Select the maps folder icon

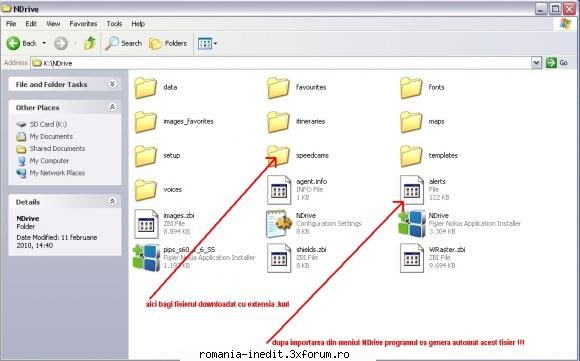411,122
